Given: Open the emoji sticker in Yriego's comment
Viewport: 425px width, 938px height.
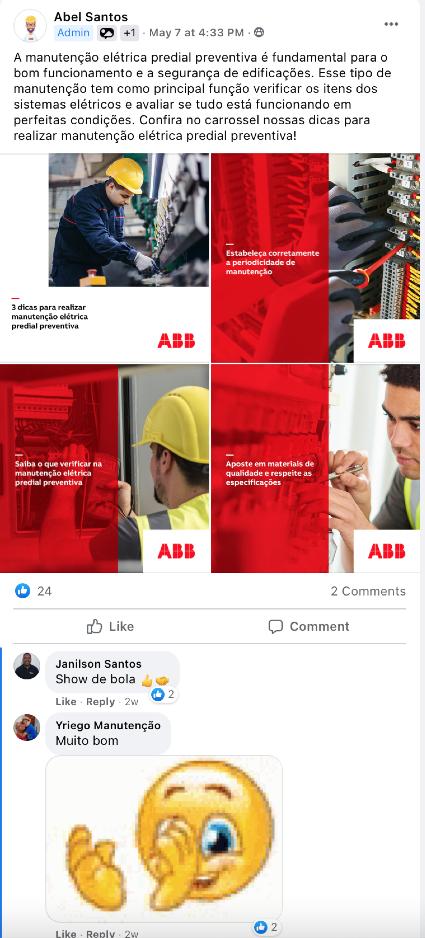Looking at the screenshot, I should click(x=164, y=839).
